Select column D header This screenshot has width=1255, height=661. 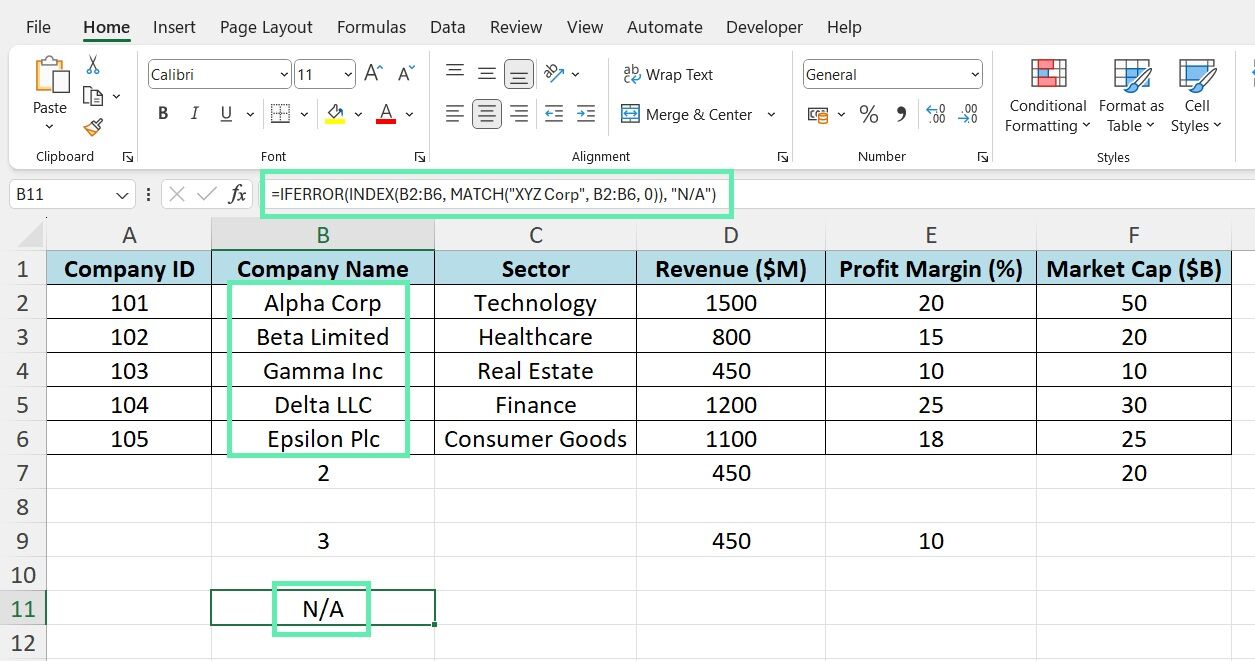(731, 235)
